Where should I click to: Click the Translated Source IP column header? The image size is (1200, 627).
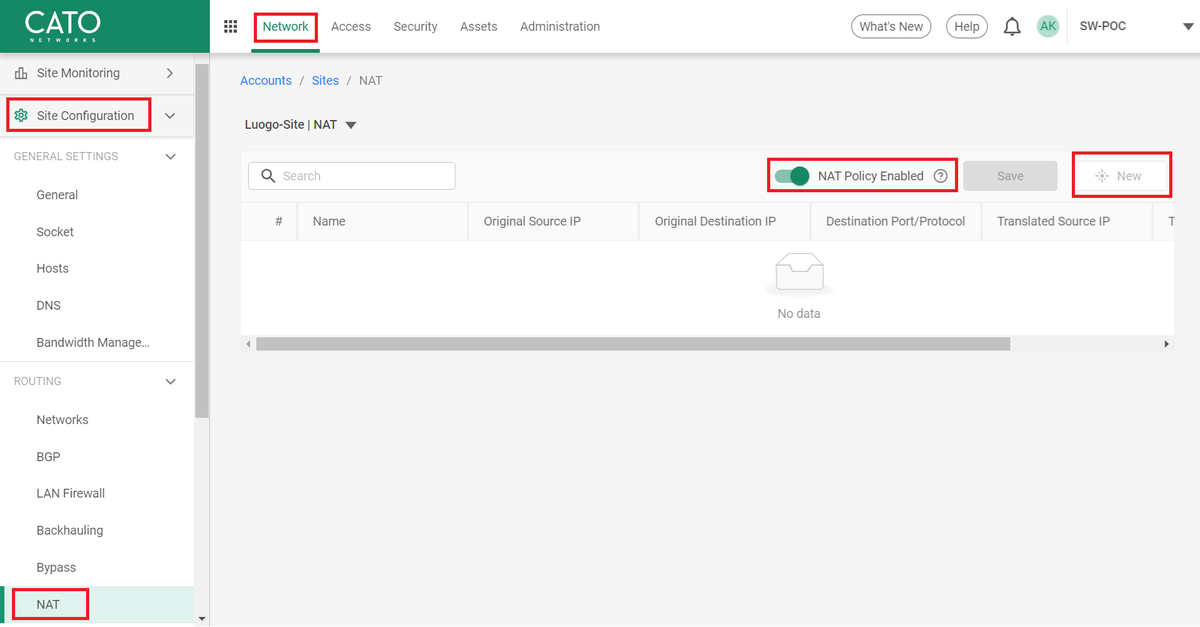pyautogui.click(x=1067, y=222)
